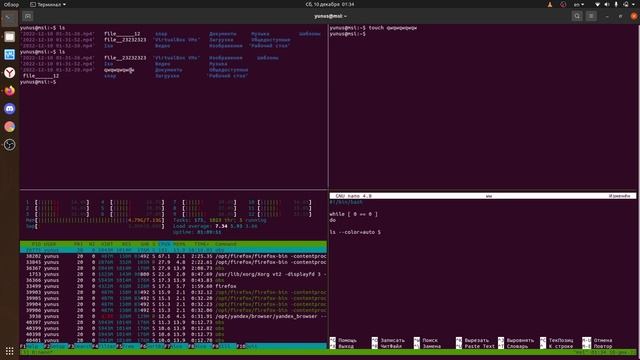This screenshot has height=360, width=640.
Task: Open the Обзор activities overview
Action: pos(11,4)
